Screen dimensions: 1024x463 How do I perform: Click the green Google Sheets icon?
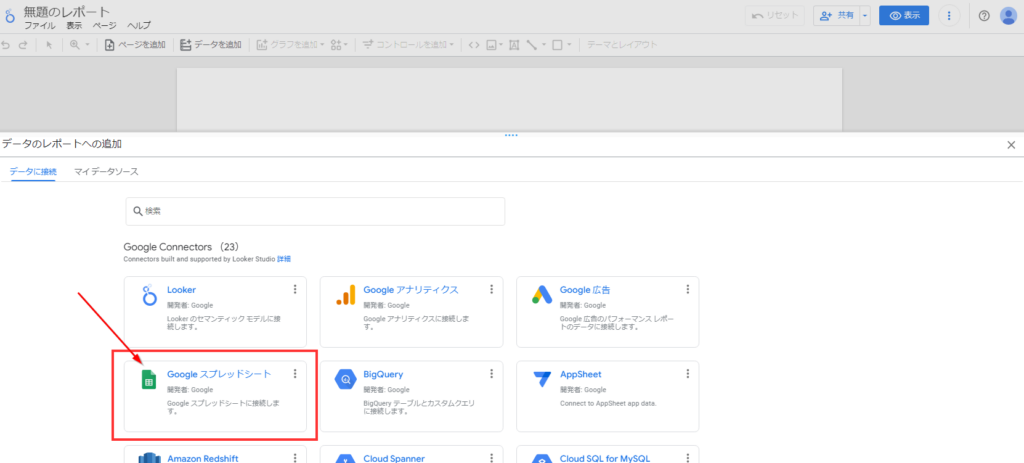tap(150, 379)
